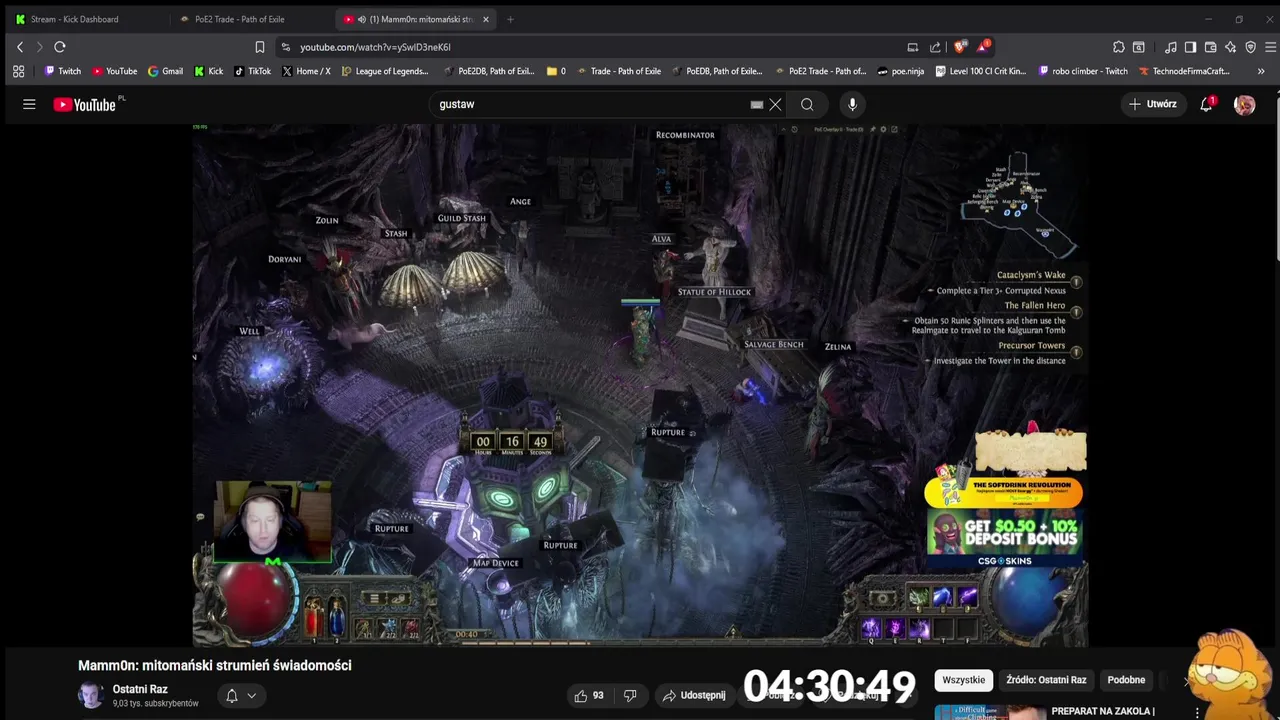Open the music note playlist icon
This screenshot has height=720, width=1280.
click(x=1170, y=47)
